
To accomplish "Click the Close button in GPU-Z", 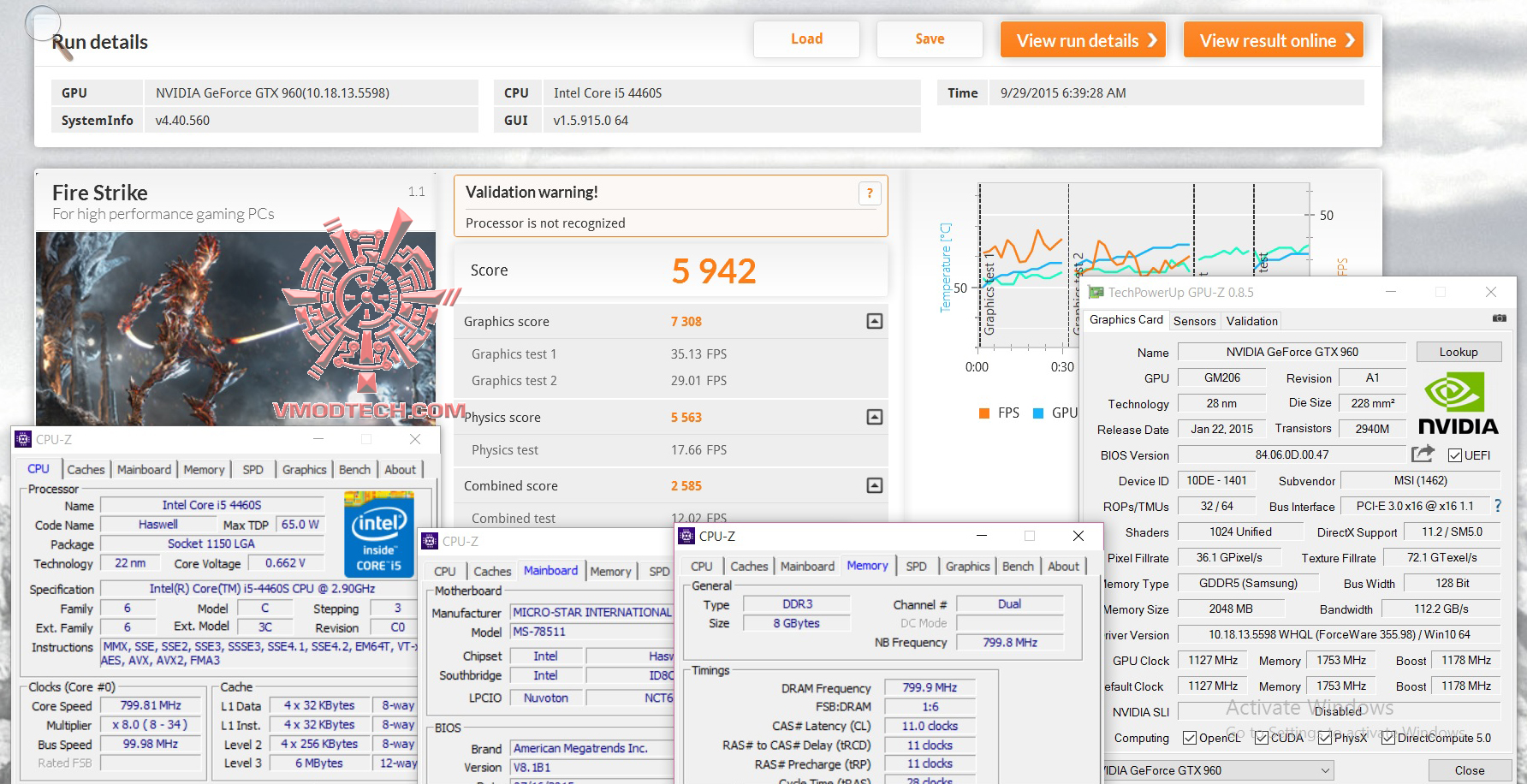I will tap(1470, 770).
